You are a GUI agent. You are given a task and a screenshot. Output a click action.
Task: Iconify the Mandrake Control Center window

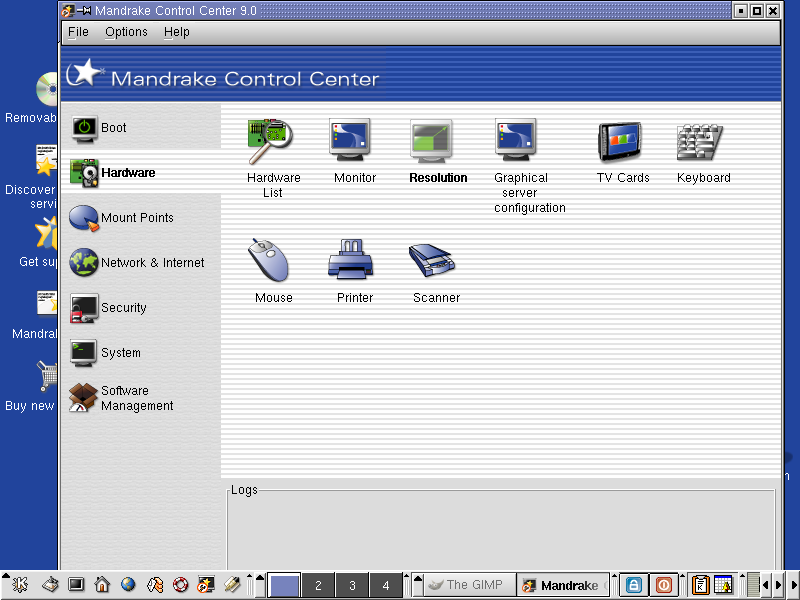click(x=741, y=10)
